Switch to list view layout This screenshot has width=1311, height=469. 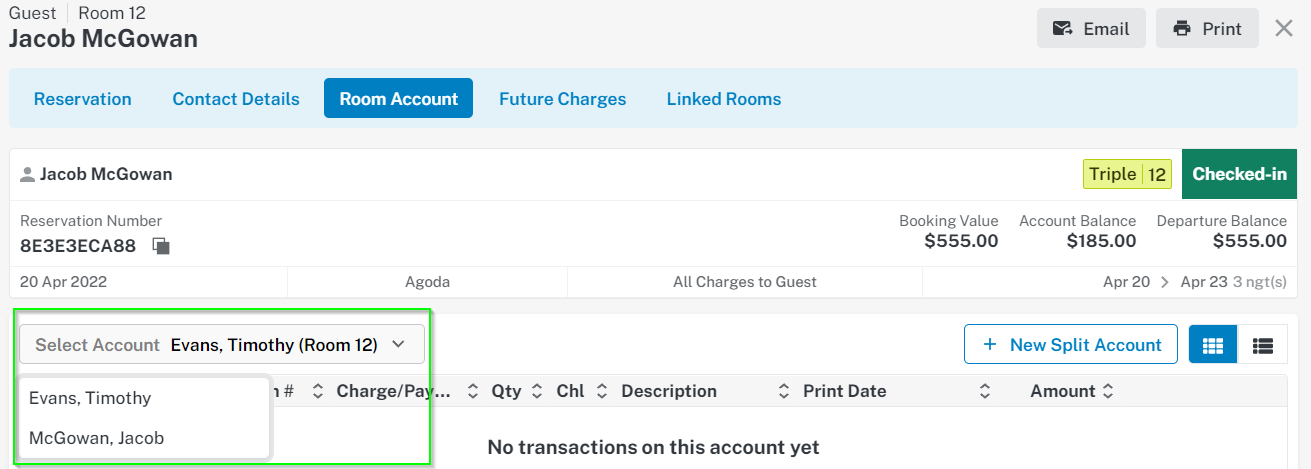click(x=1263, y=345)
